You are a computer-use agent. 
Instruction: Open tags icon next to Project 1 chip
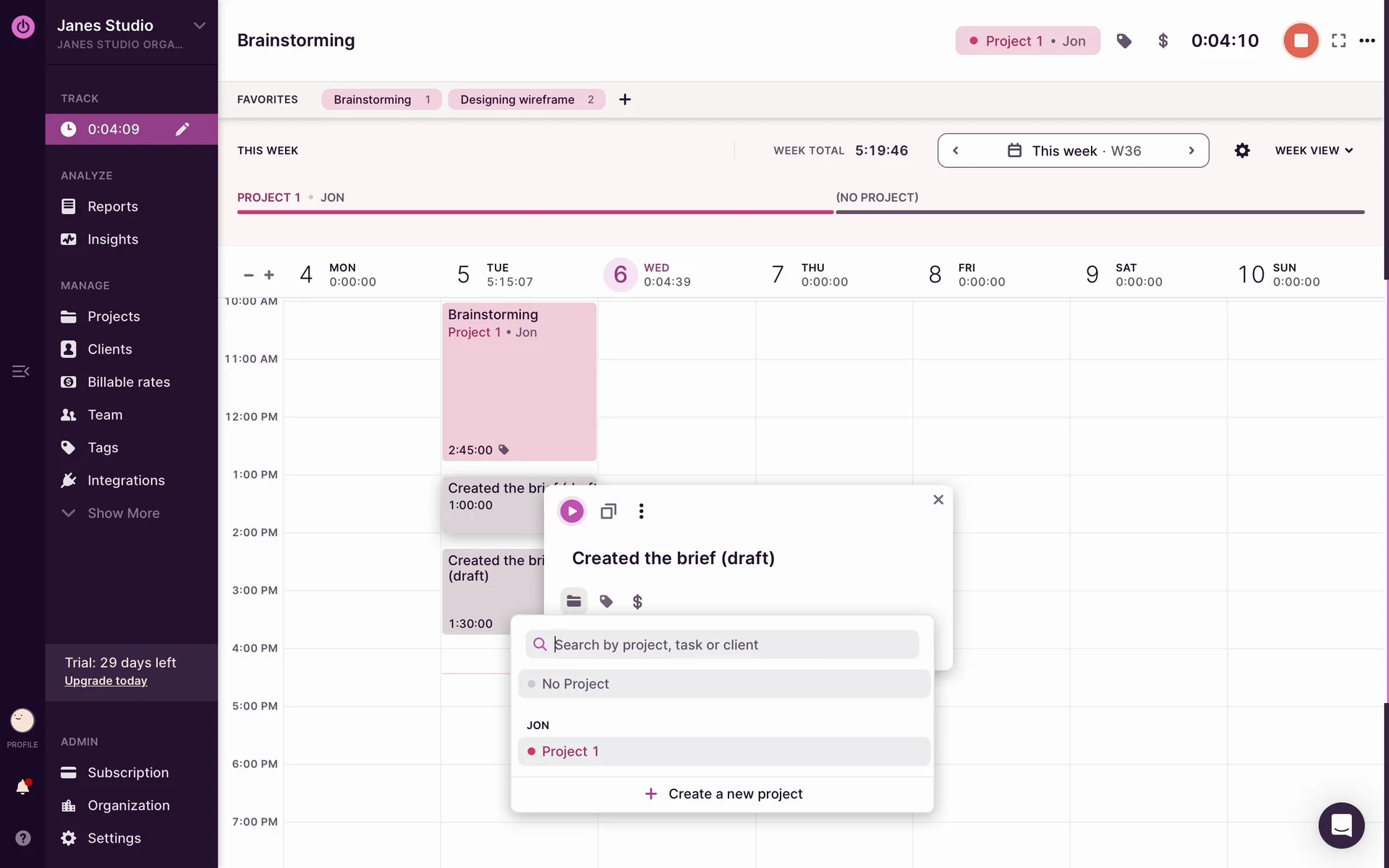1123,41
